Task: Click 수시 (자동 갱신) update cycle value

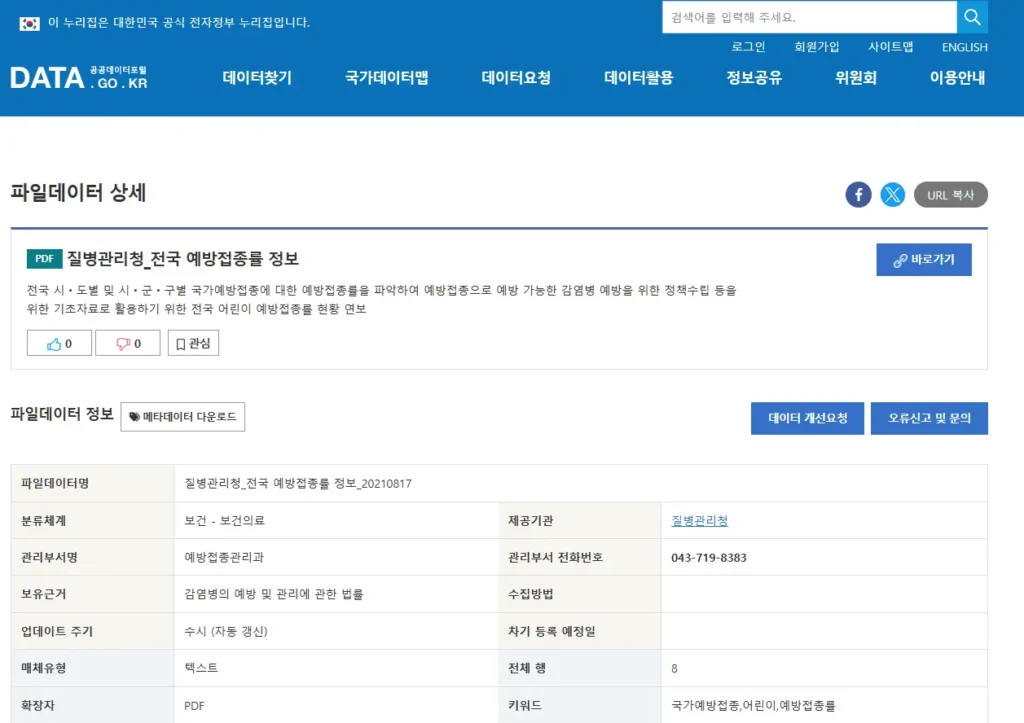Action: pos(226,632)
